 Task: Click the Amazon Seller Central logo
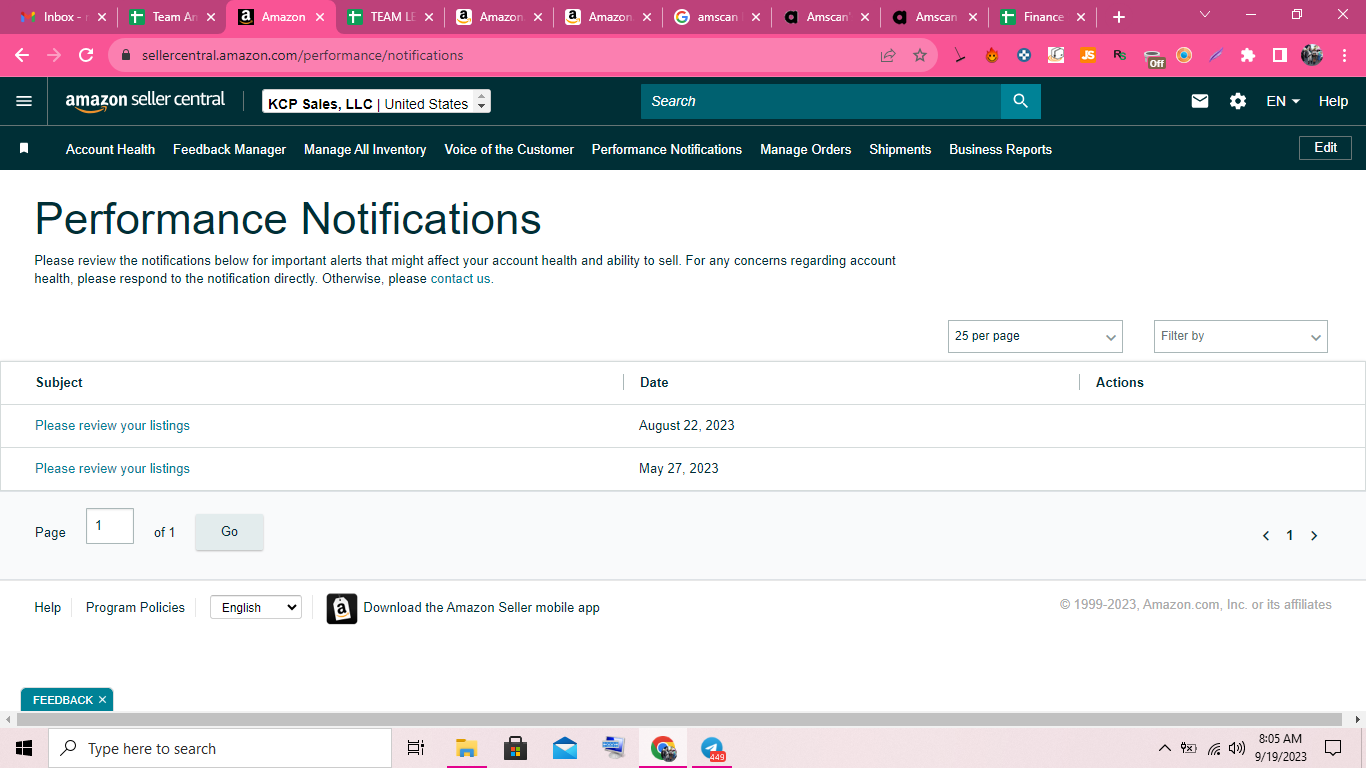click(x=145, y=101)
